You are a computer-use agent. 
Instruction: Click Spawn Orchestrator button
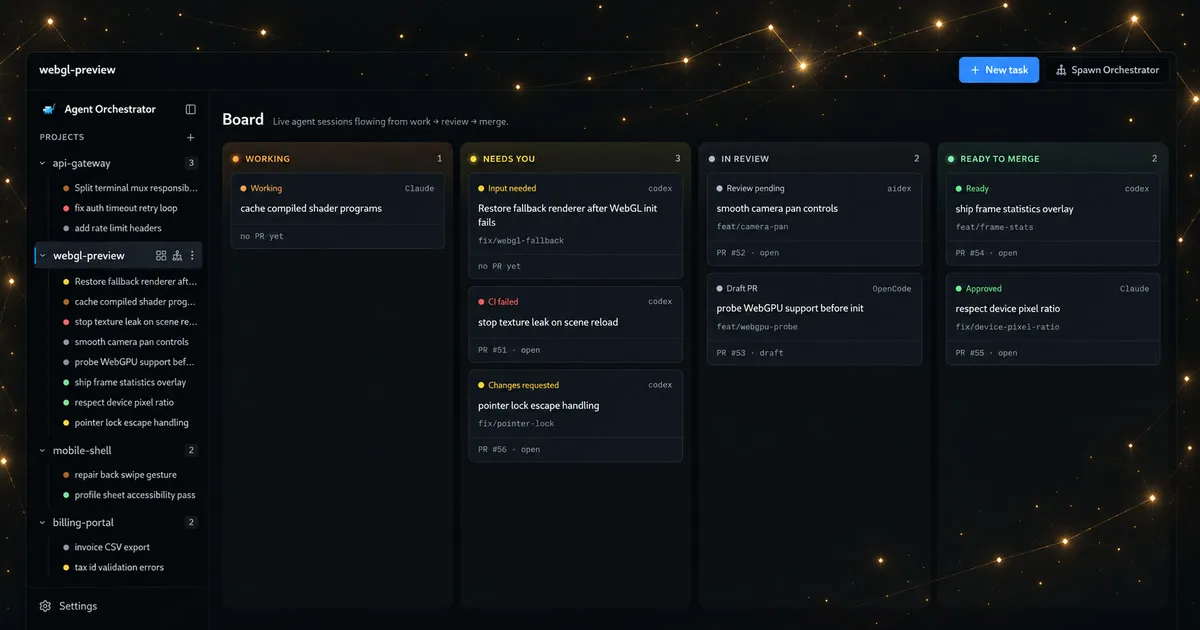(1107, 70)
